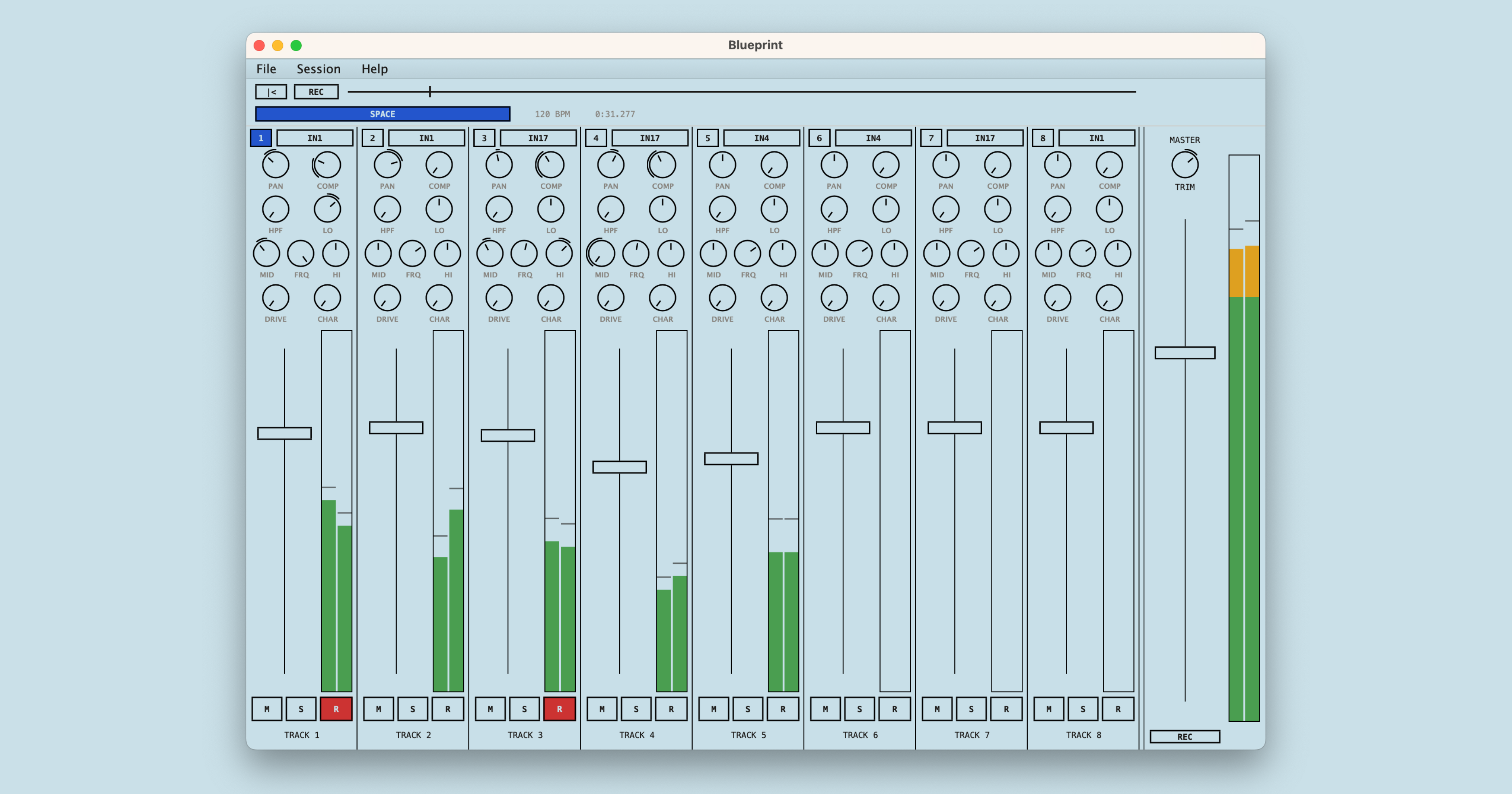Click the transport timeline playhead marker
Image resolution: width=1512 pixels, height=794 pixels.
point(430,92)
